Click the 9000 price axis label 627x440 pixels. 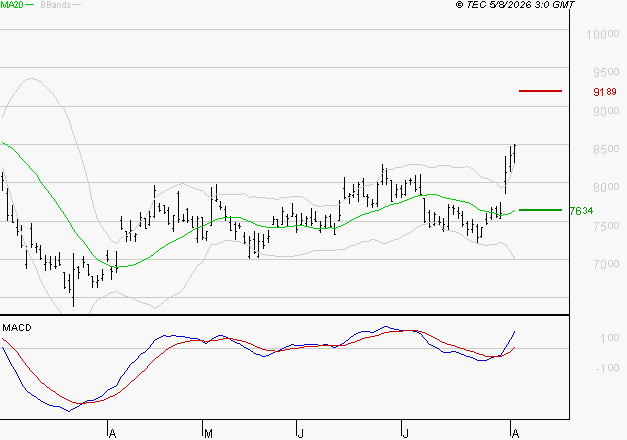606,111
